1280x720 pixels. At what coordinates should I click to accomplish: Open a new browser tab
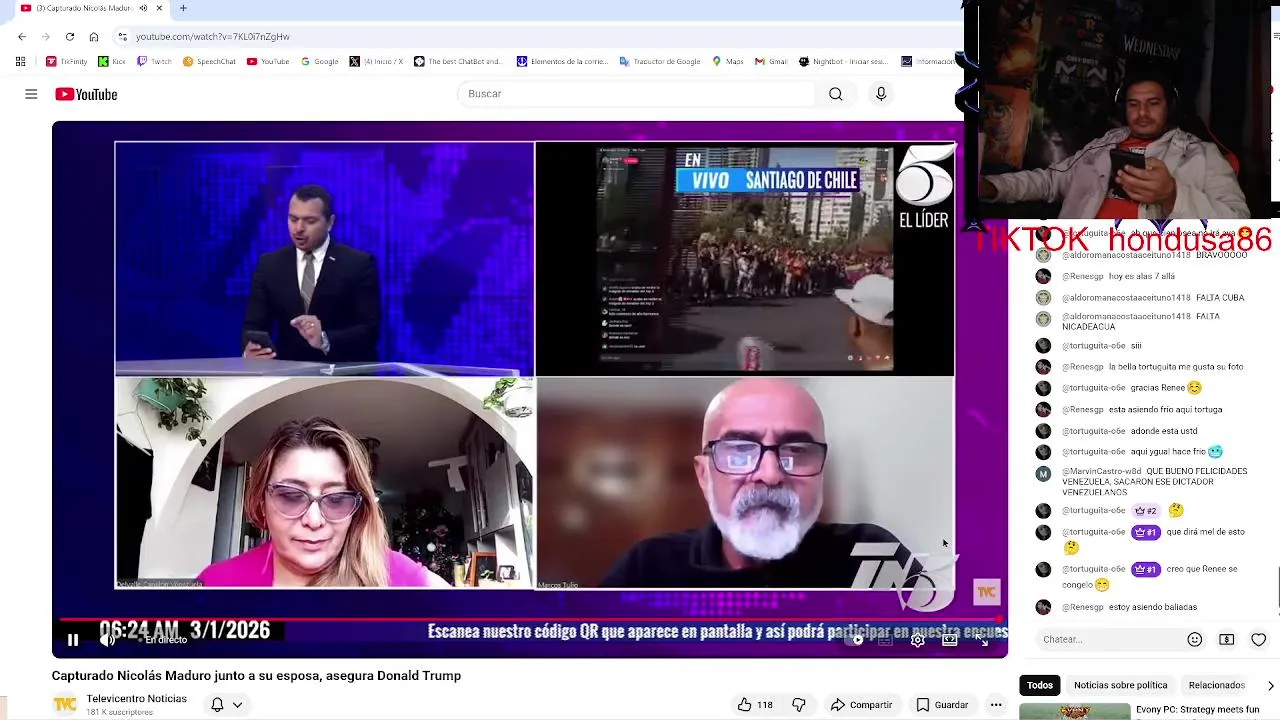pos(183,8)
